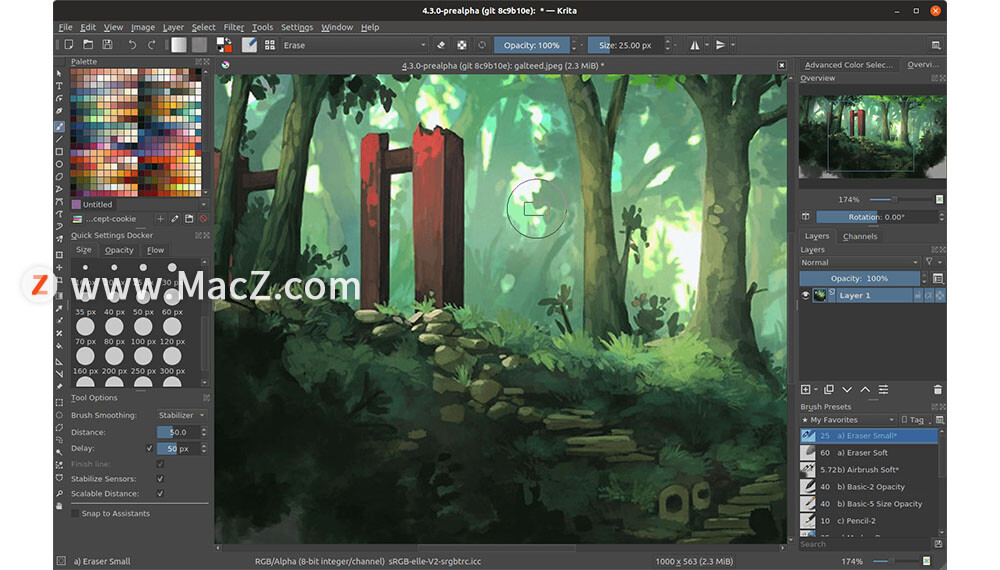Open the Tag button in Brush Presets
The image size is (1000, 570).
pos(914,420)
